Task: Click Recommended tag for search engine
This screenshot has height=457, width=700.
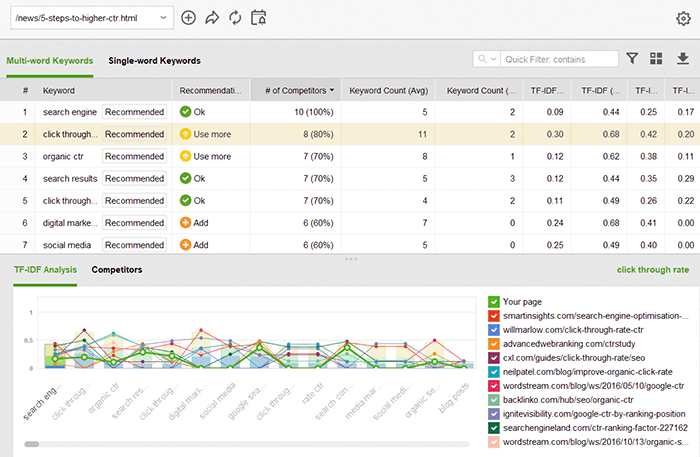Action: point(134,112)
